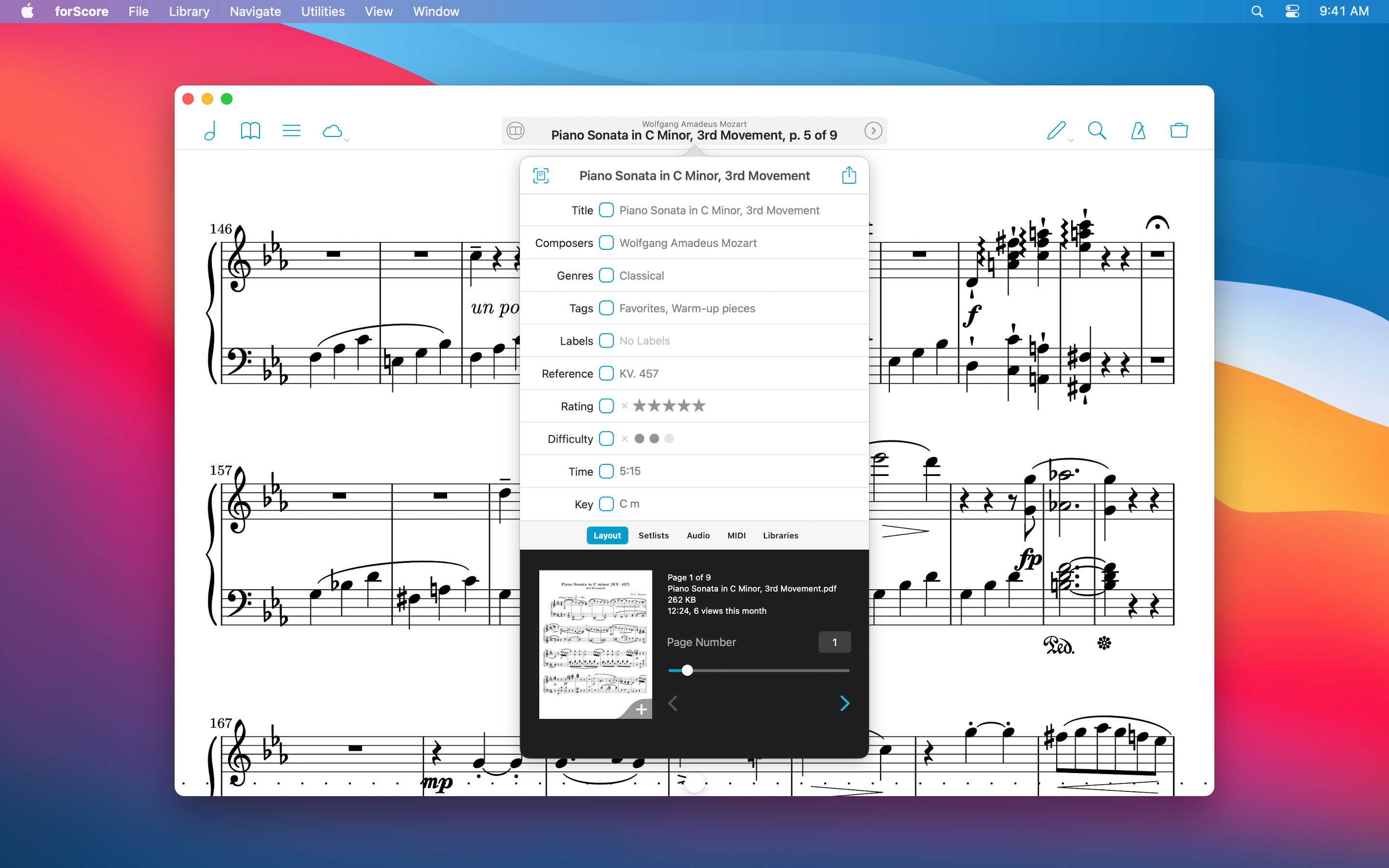Screen dimensions: 1389x868
Task: Clear the Rating with the x button
Action: 625,406
